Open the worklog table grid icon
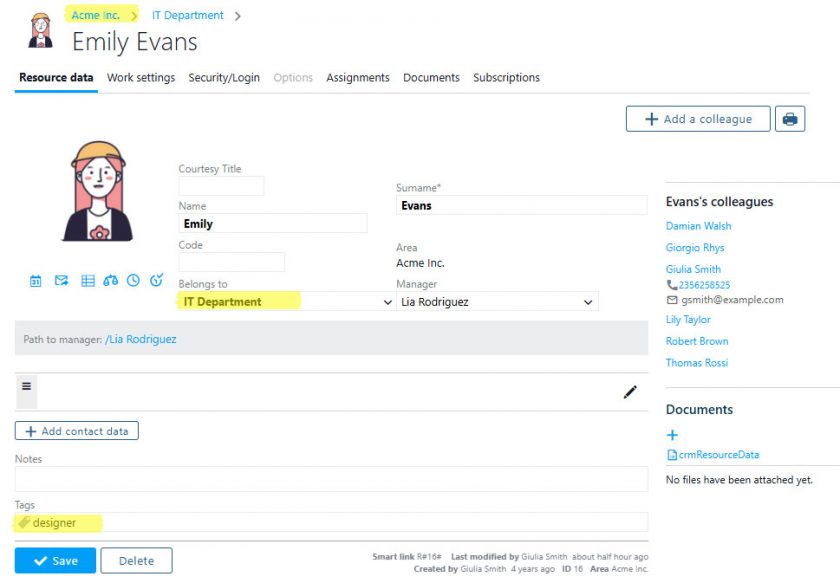This screenshot has height=583, width=840. [88, 281]
